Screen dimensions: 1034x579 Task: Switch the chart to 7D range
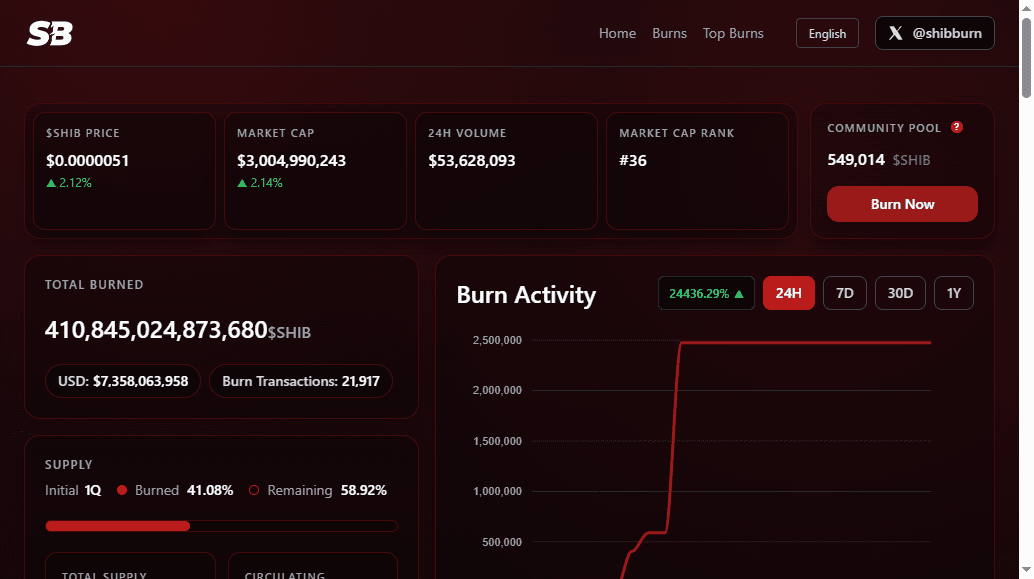click(845, 293)
